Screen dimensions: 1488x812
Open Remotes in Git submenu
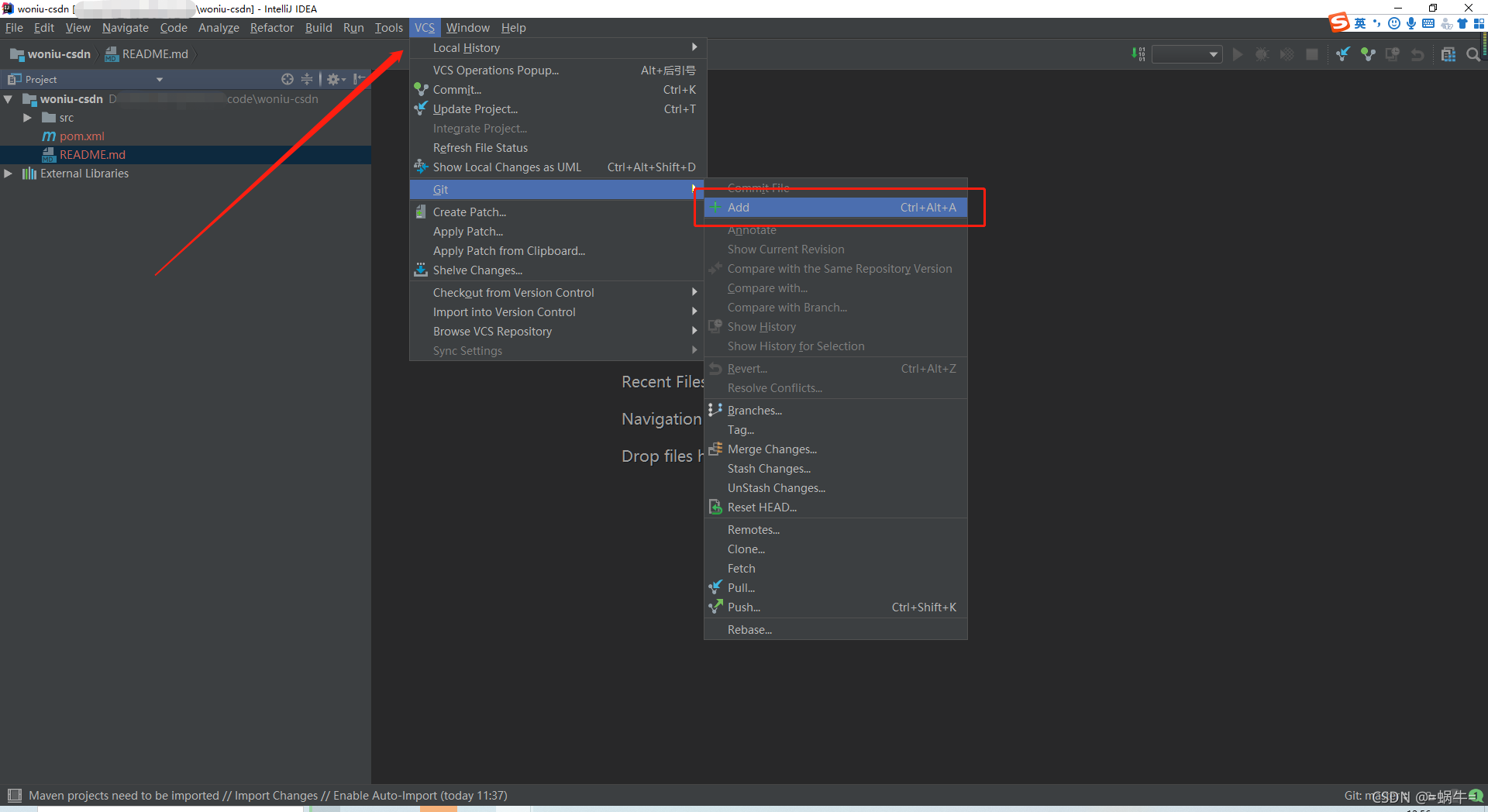coord(835,530)
